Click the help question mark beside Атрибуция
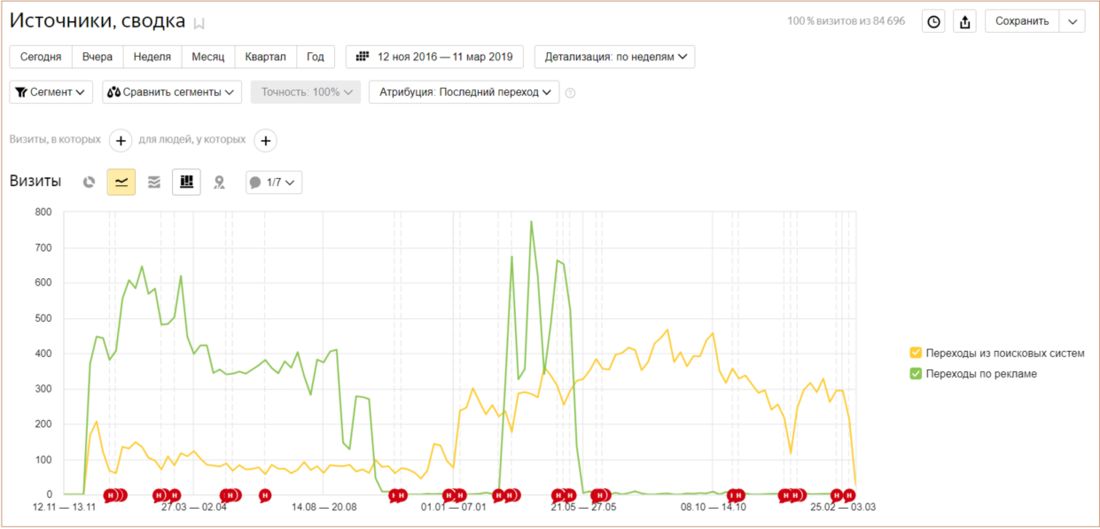 [x=570, y=93]
